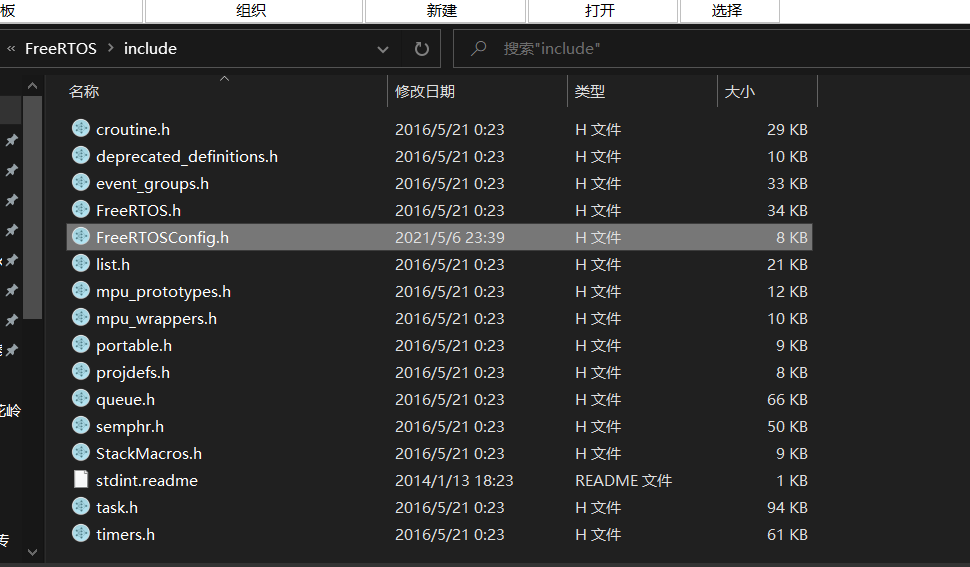Click the StackMacros.h file icon
Image resolution: width=970 pixels, height=567 pixels.
pyautogui.click(x=80, y=452)
